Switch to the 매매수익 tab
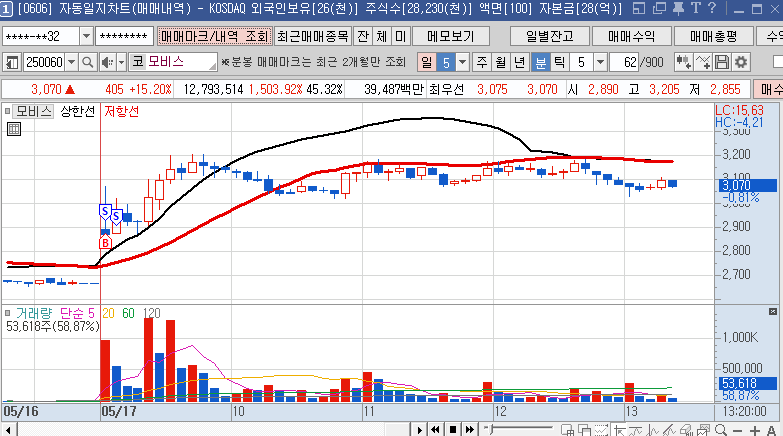 [630, 36]
